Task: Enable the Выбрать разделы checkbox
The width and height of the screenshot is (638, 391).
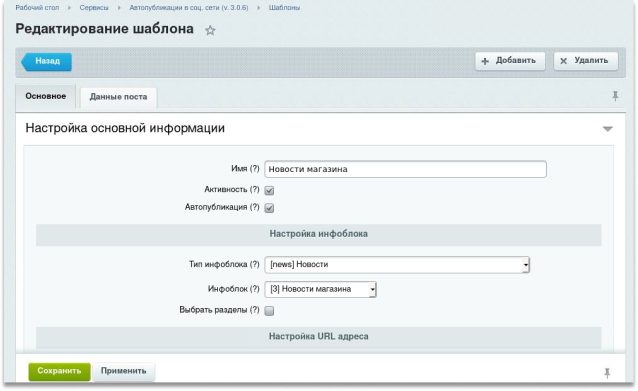Action: [269, 311]
